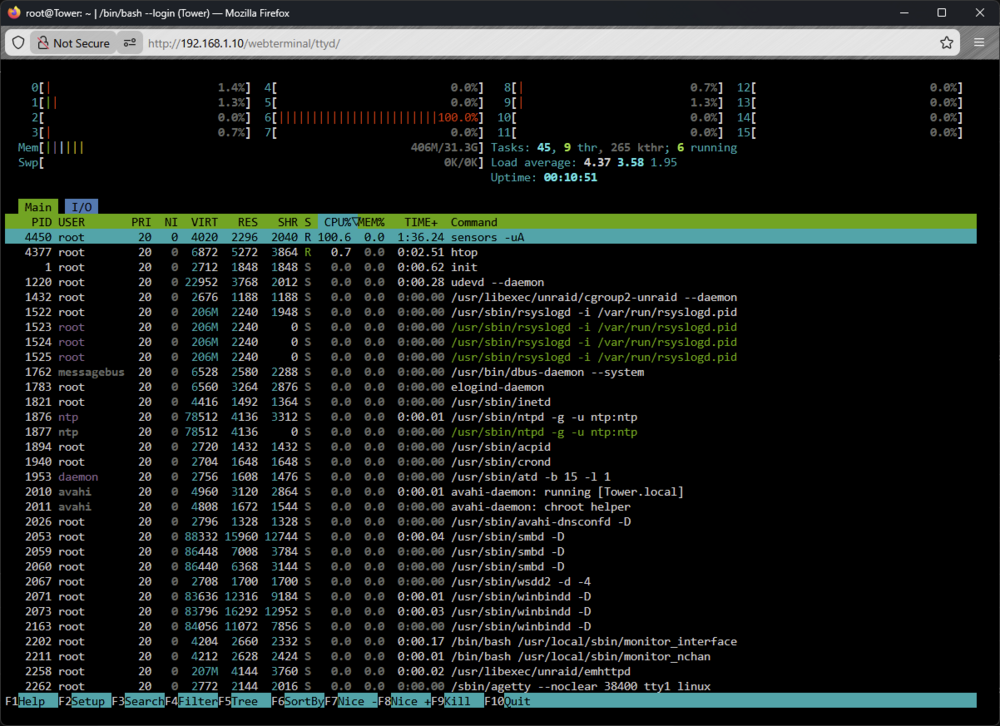
Task: Click F10 Quit to exit htop
Action: 508,701
